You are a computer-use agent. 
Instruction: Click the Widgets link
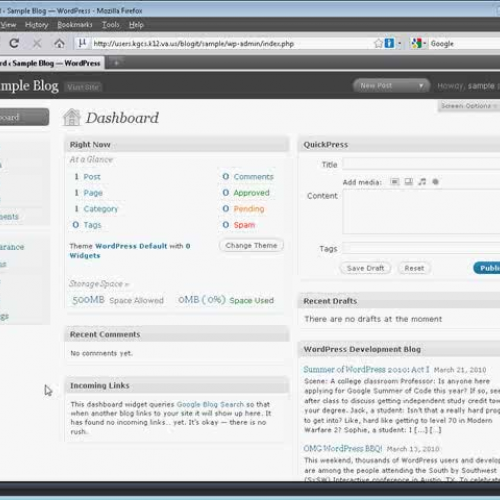click(x=85, y=256)
